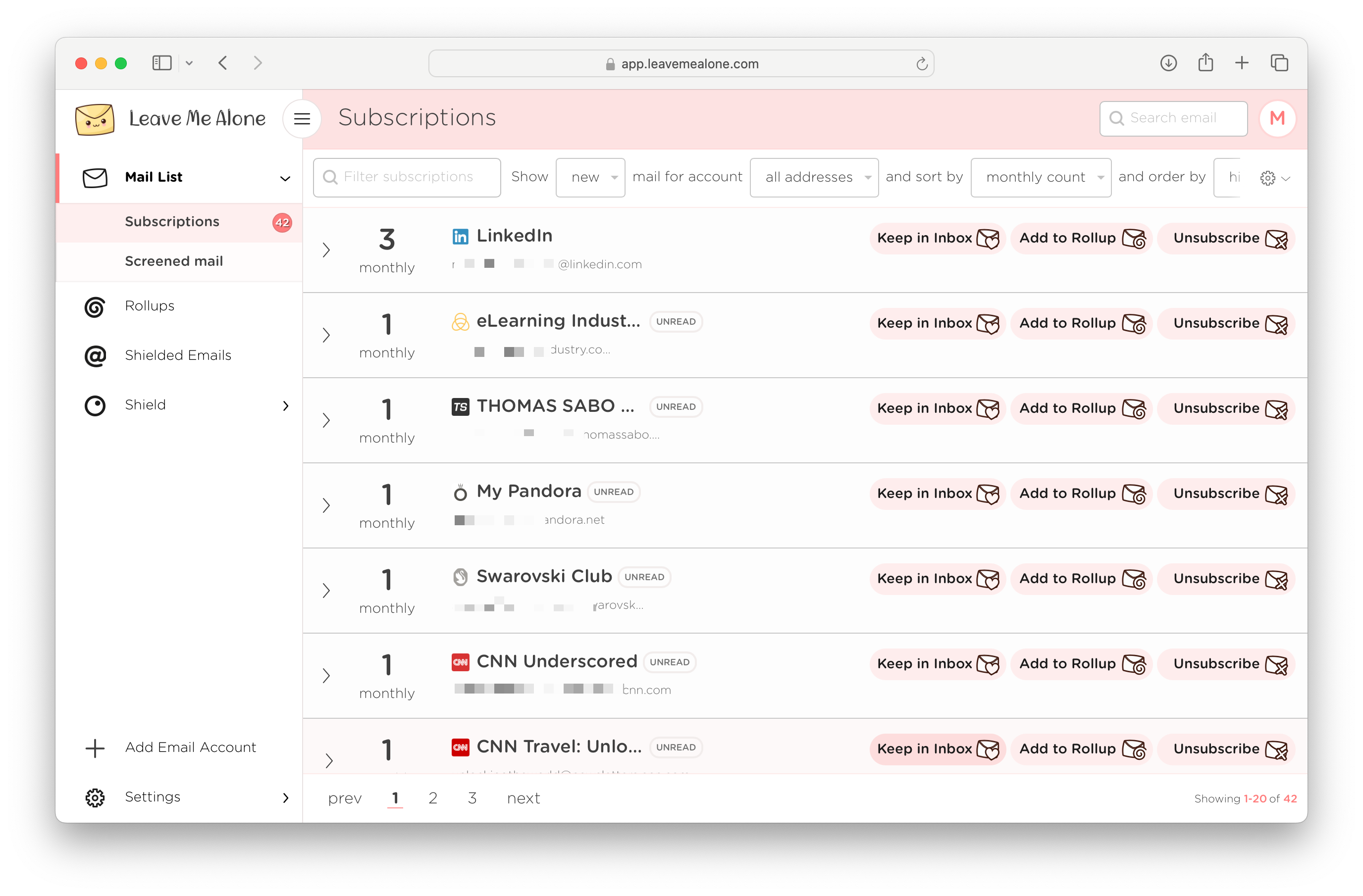Image resolution: width=1363 pixels, height=896 pixels.
Task: Open the Show 'new' dropdown
Action: click(590, 178)
